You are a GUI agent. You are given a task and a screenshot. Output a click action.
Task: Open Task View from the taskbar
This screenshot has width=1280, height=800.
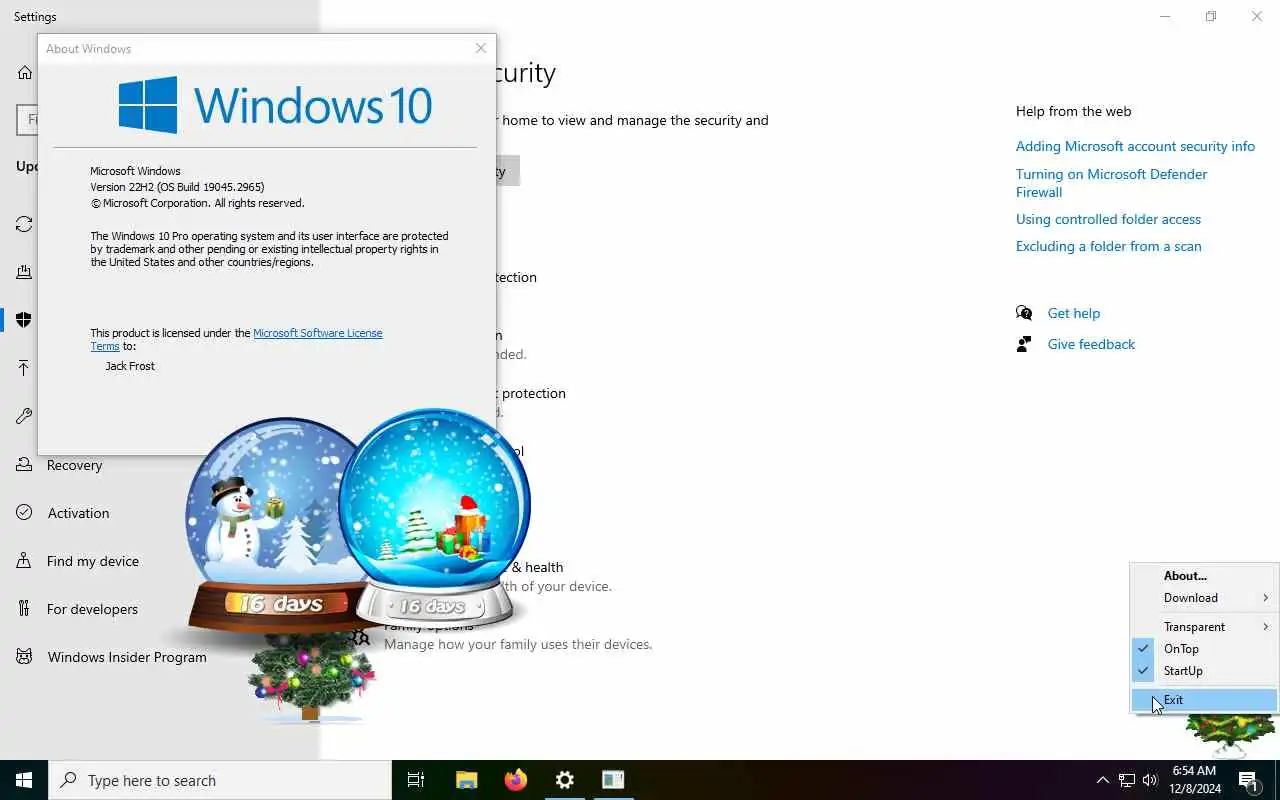(416, 780)
